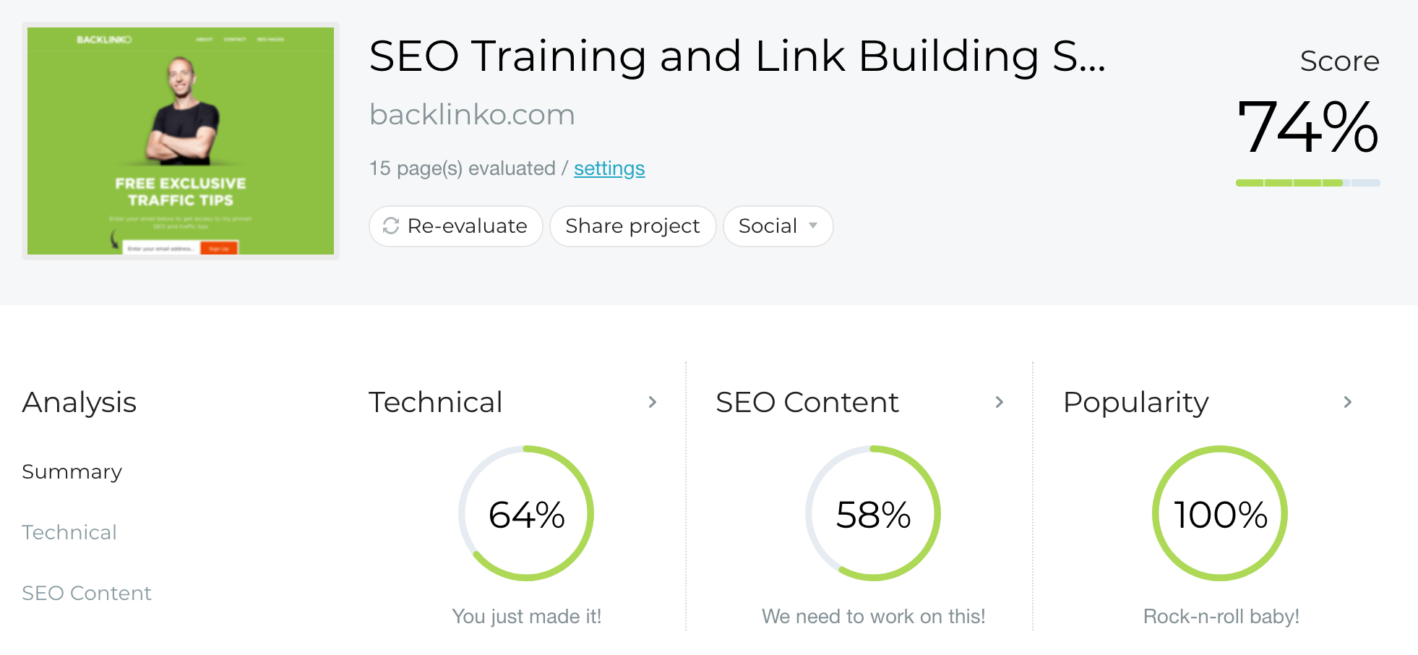1418x655 pixels.
Task: Select SEO Content in the Analysis sidebar
Action: pyautogui.click(x=87, y=593)
